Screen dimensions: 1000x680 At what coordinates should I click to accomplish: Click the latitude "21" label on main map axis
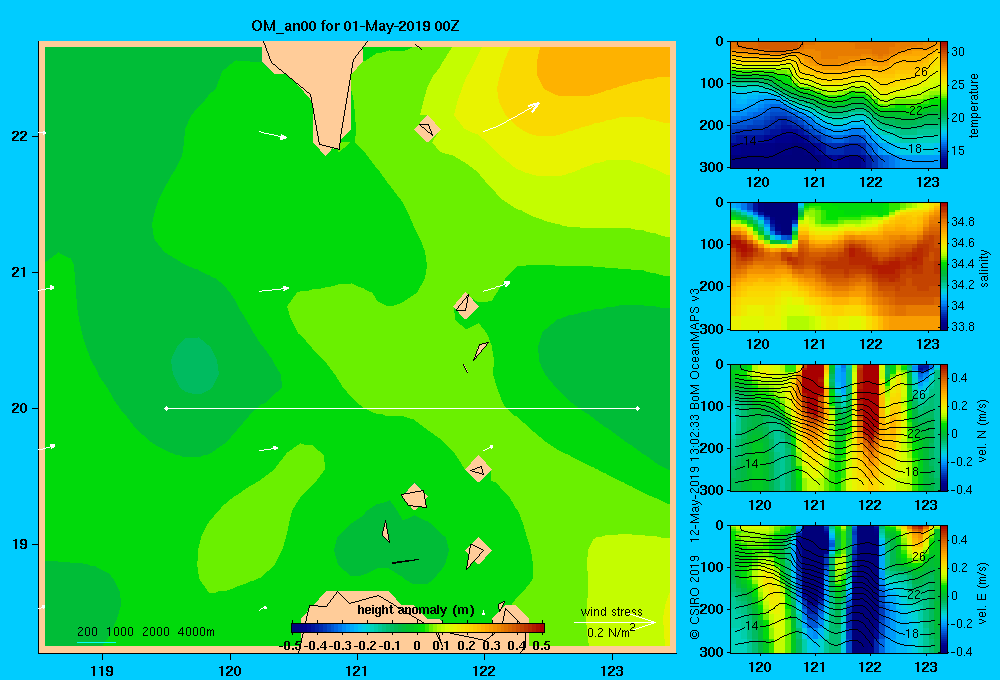(x=19, y=272)
